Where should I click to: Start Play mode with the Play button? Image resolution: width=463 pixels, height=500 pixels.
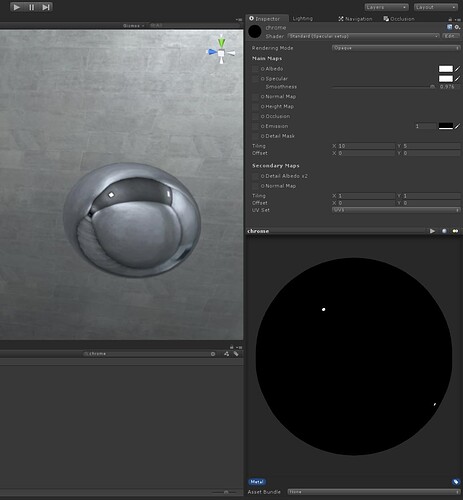[17, 7]
